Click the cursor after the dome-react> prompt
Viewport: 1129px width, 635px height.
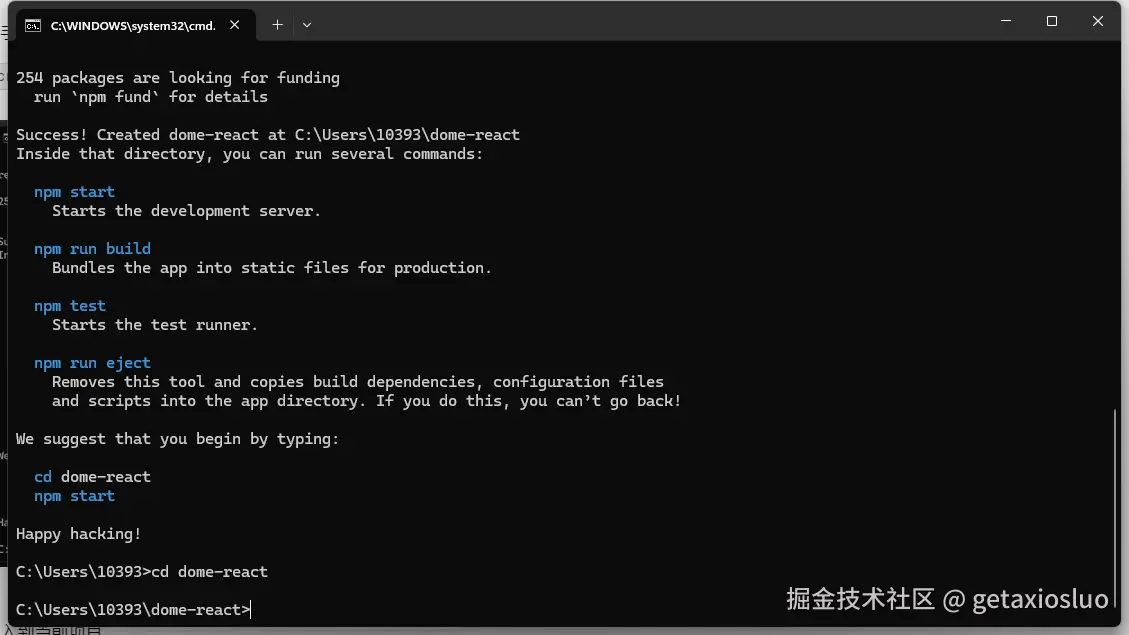tap(251, 610)
